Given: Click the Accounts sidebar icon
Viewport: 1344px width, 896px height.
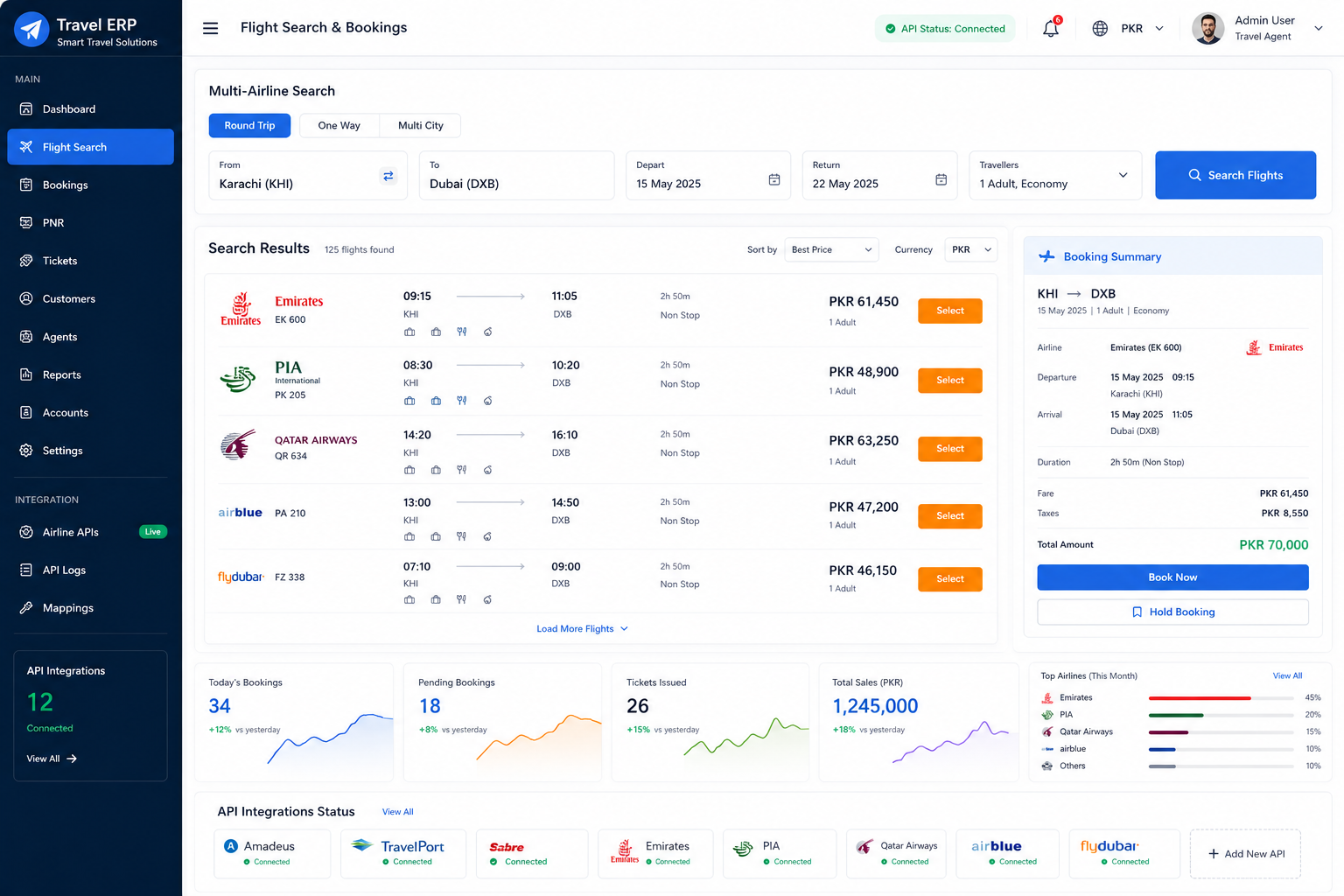Looking at the screenshot, I should click(x=26, y=412).
